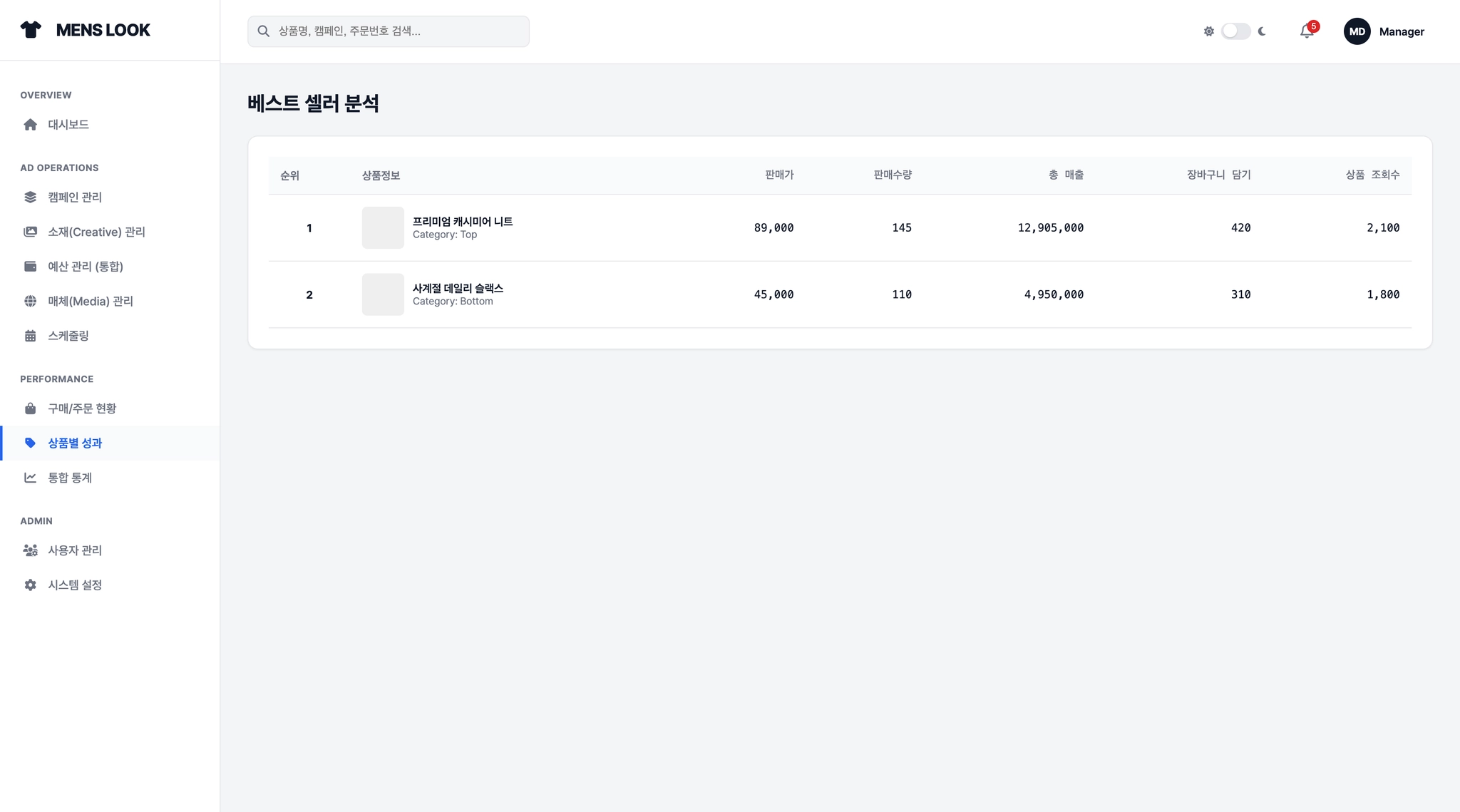Click the 사계절 데일리 슬랙스 product name

pos(458,289)
